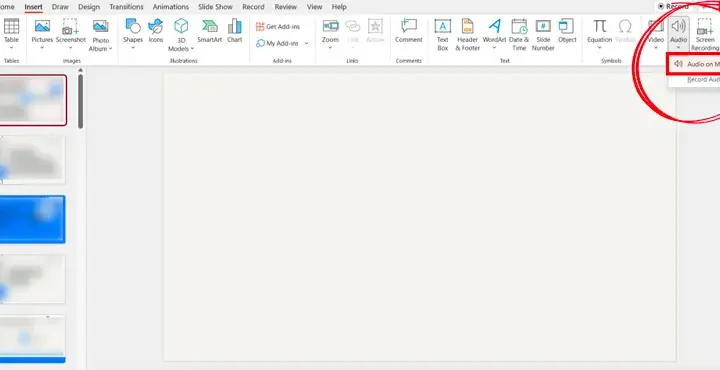Switch to the Draw tab

(x=60, y=7)
